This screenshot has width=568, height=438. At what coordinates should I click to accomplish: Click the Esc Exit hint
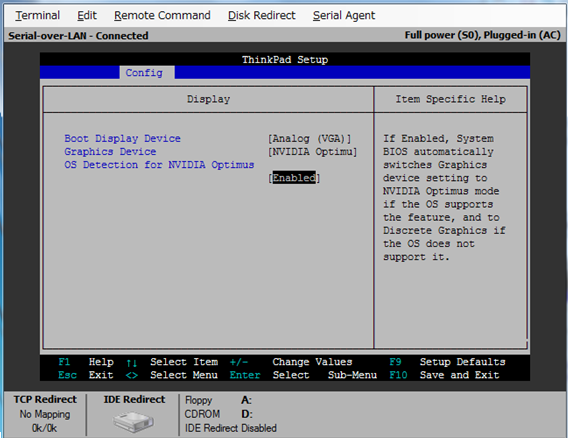pyautogui.click(x=86, y=375)
